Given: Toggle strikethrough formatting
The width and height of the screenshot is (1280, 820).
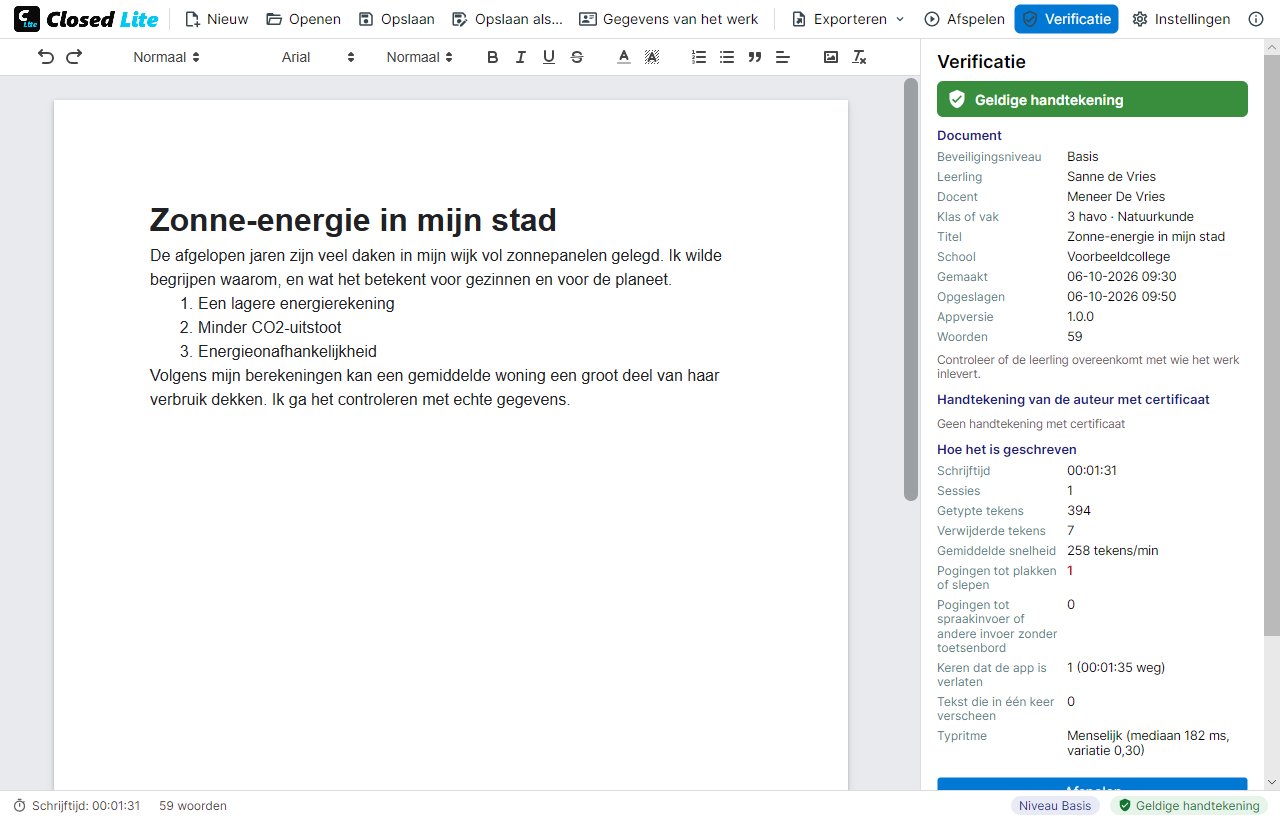Looking at the screenshot, I should click(577, 57).
